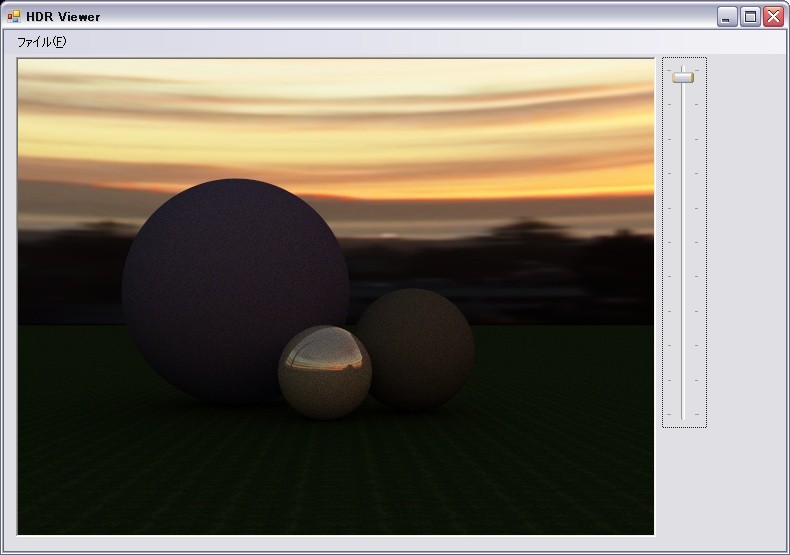Click the rendered HDR image preview
The image size is (790, 555).
pos(336,296)
